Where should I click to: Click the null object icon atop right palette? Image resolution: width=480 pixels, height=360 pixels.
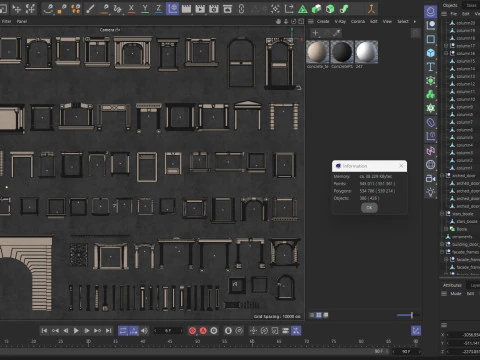(431, 12)
